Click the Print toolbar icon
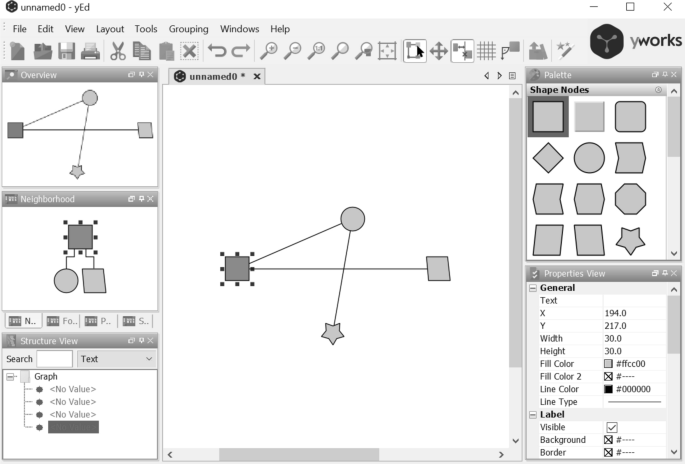 tap(90, 51)
